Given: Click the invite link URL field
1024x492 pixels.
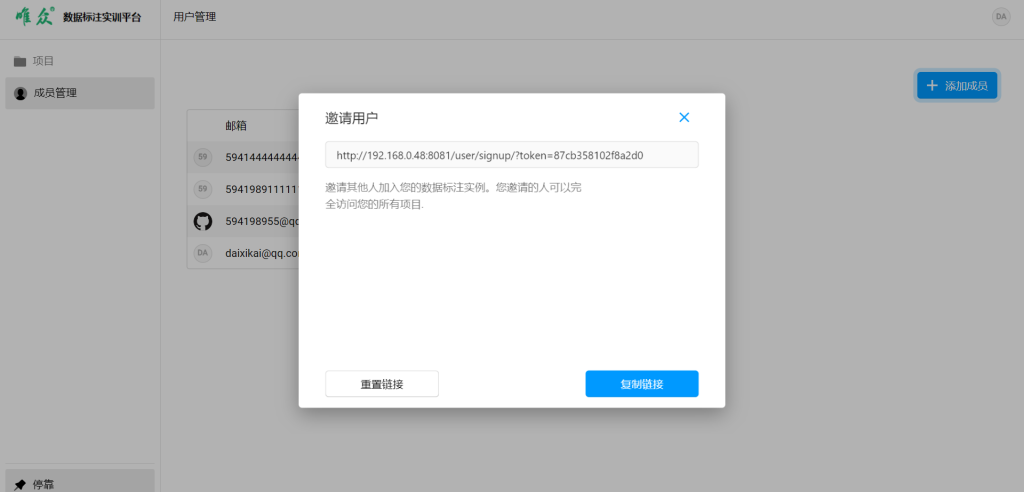Looking at the screenshot, I should coord(511,155).
